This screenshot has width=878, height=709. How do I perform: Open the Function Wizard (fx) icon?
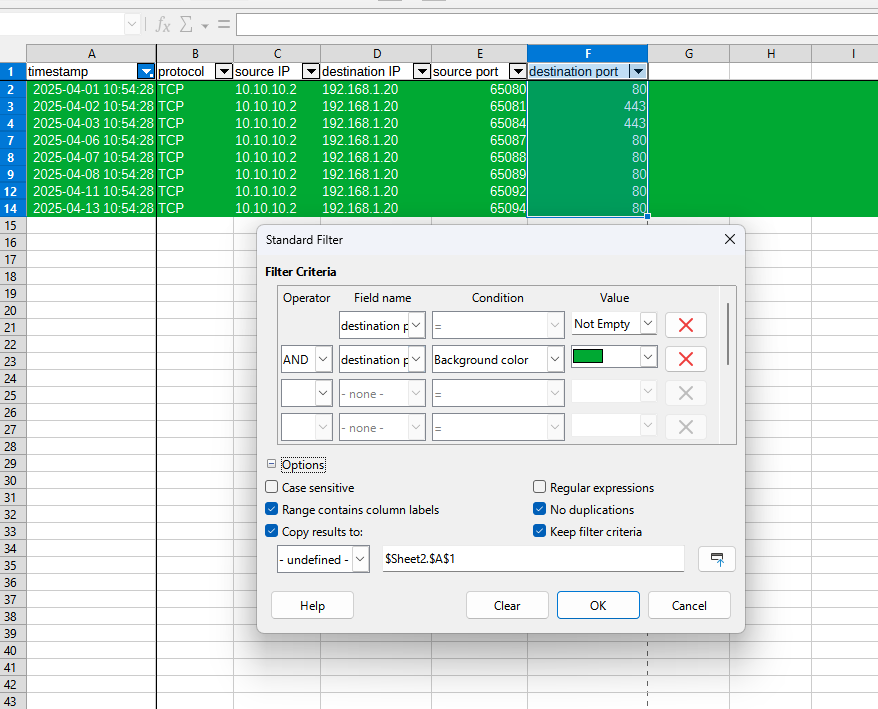tap(163, 24)
